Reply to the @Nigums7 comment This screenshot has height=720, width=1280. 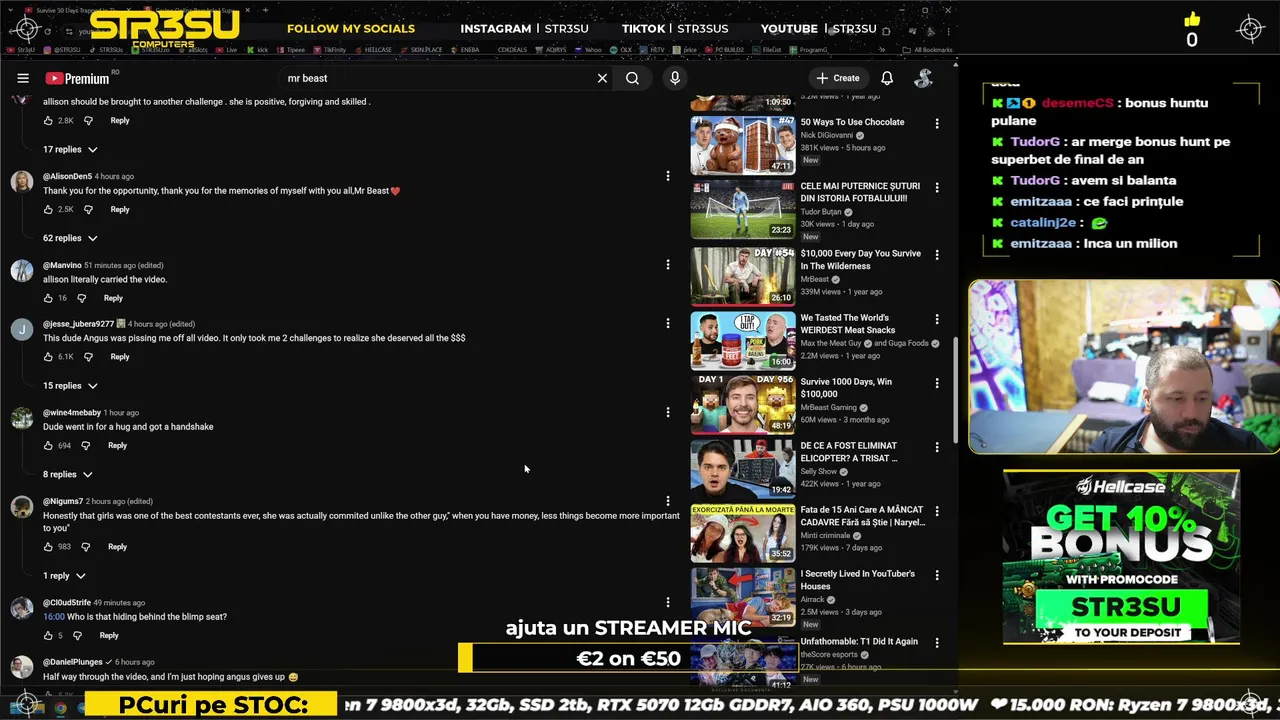tap(117, 547)
